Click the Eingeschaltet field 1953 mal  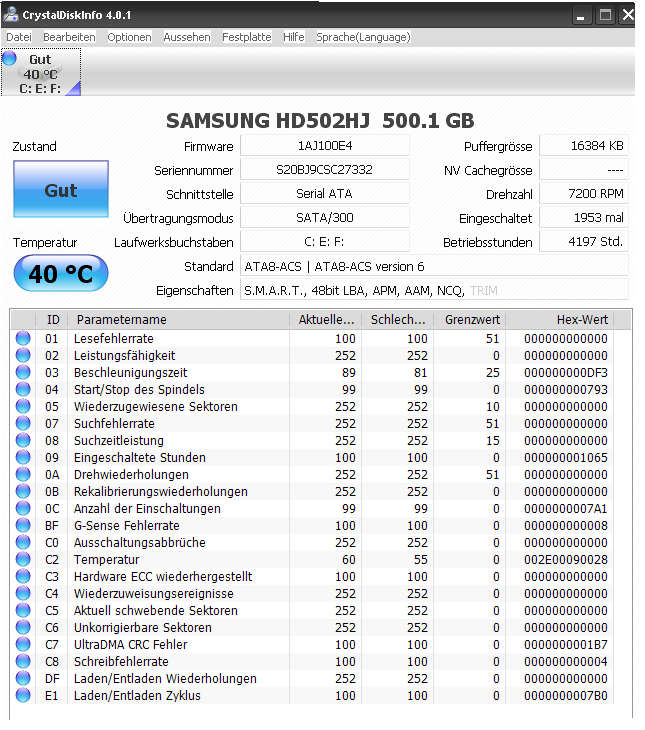[x=584, y=217]
